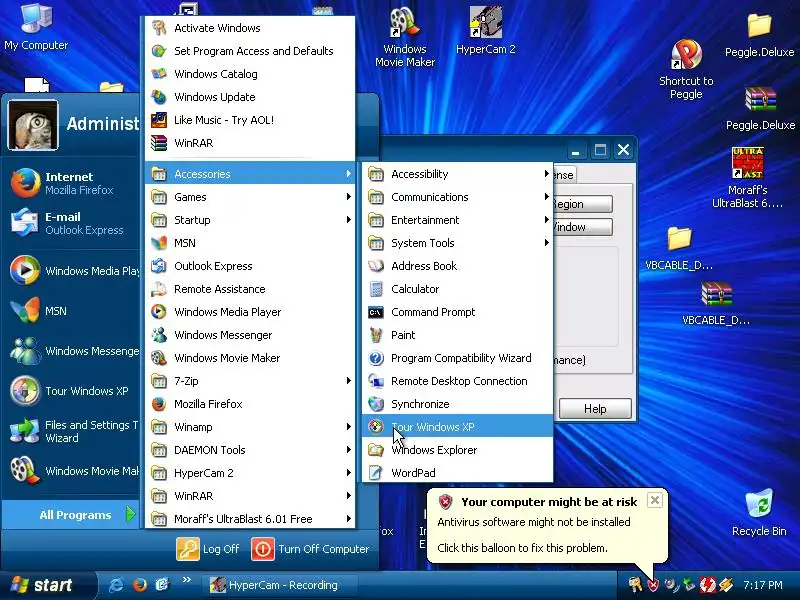Open WordPad from Accessories menu
The height and width of the screenshot is (600, 800).
click(457, 472)
